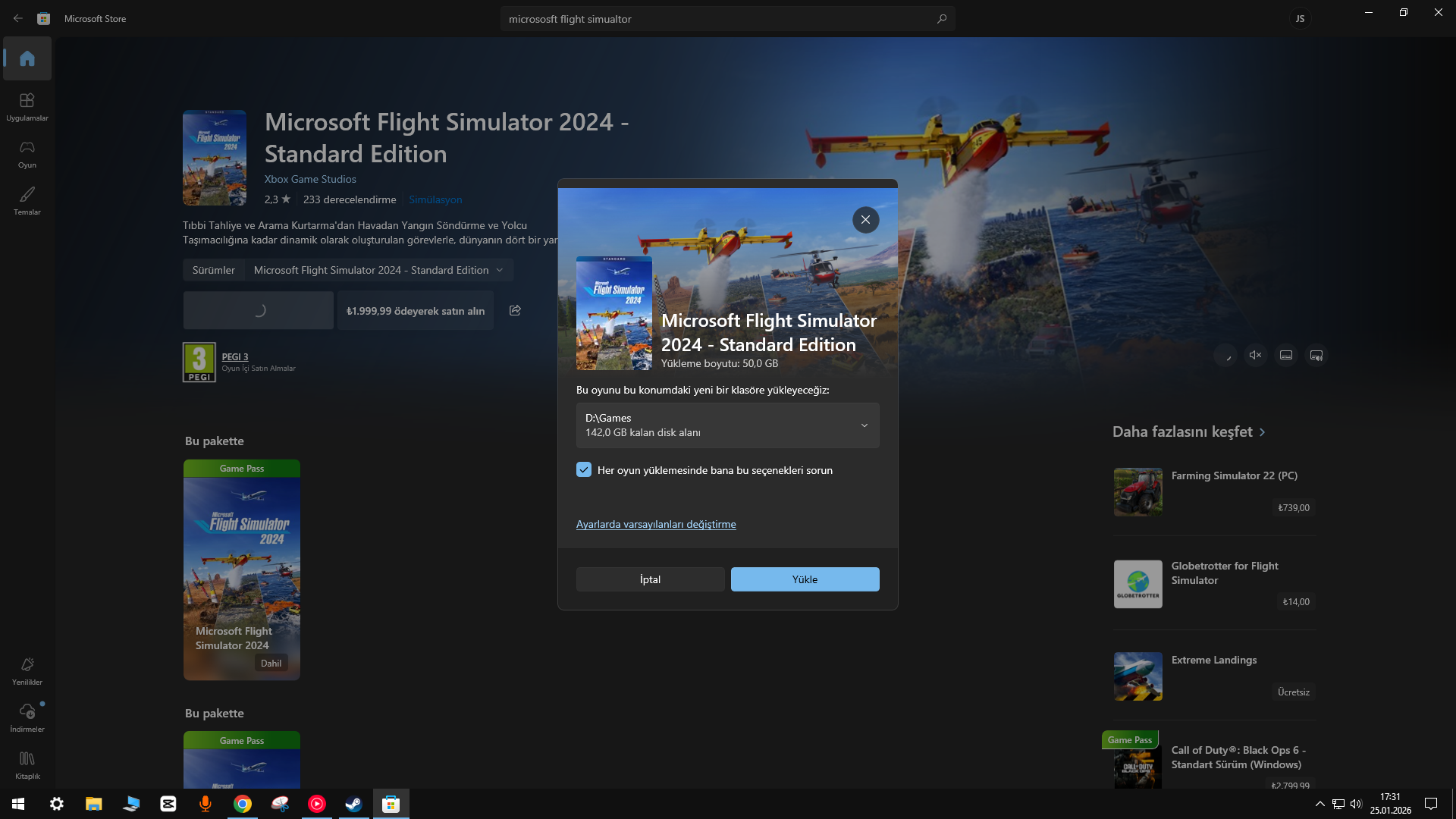Open the red music player taskbar app
The width and height of the screenshot is (1456, 819).
pos(317,804)
